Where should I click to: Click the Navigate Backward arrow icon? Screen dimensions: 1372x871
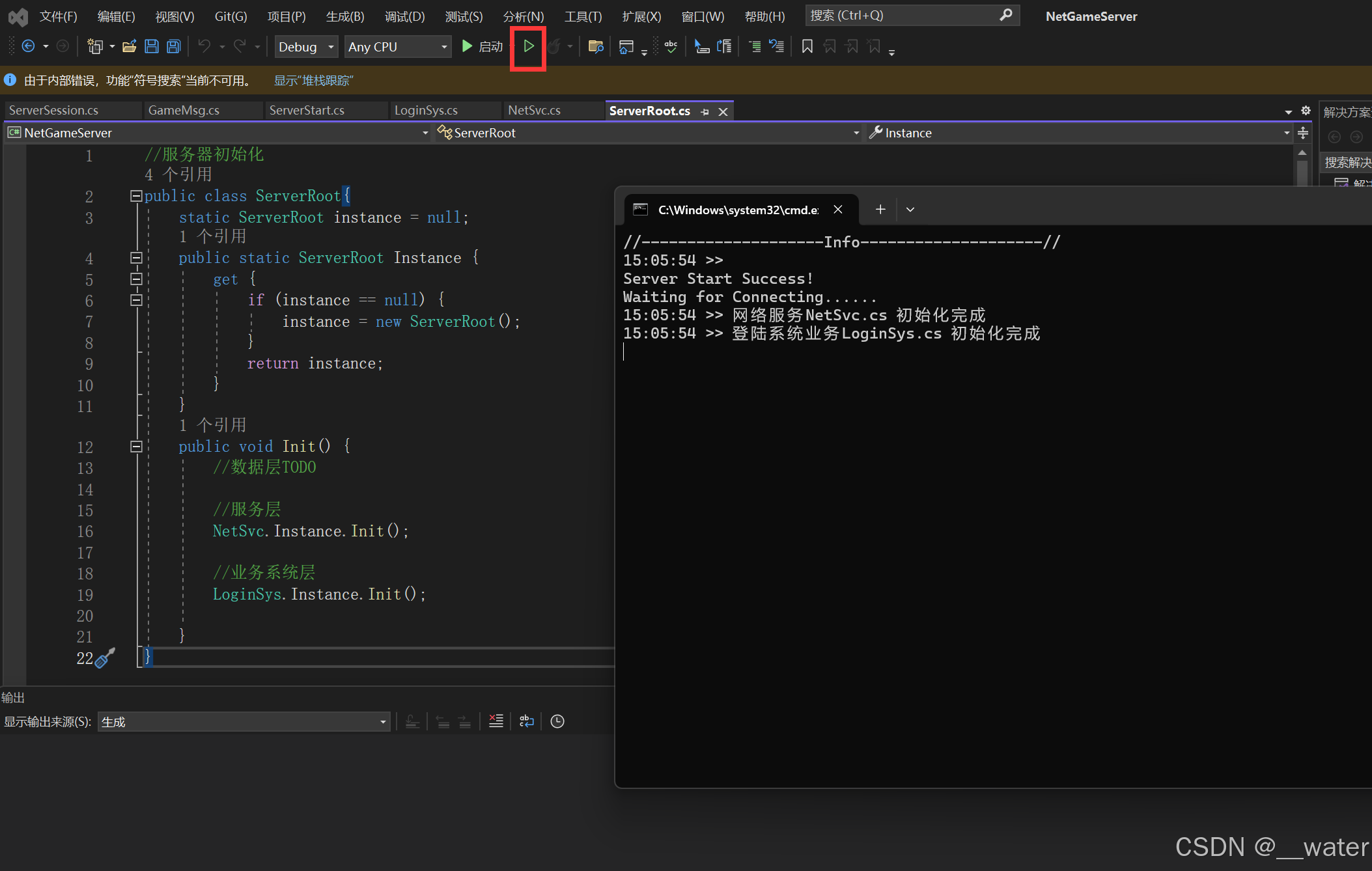[28, 46]
